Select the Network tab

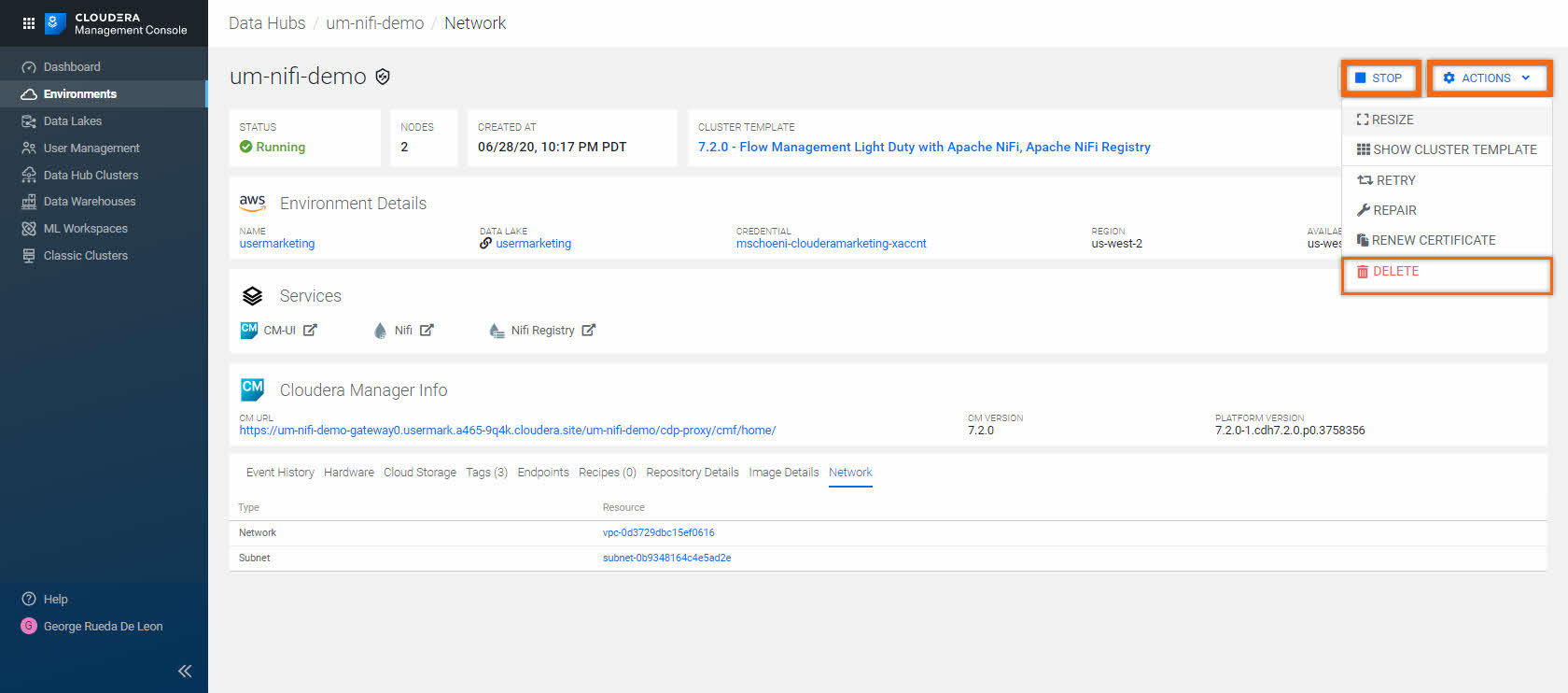coord(850,473)
